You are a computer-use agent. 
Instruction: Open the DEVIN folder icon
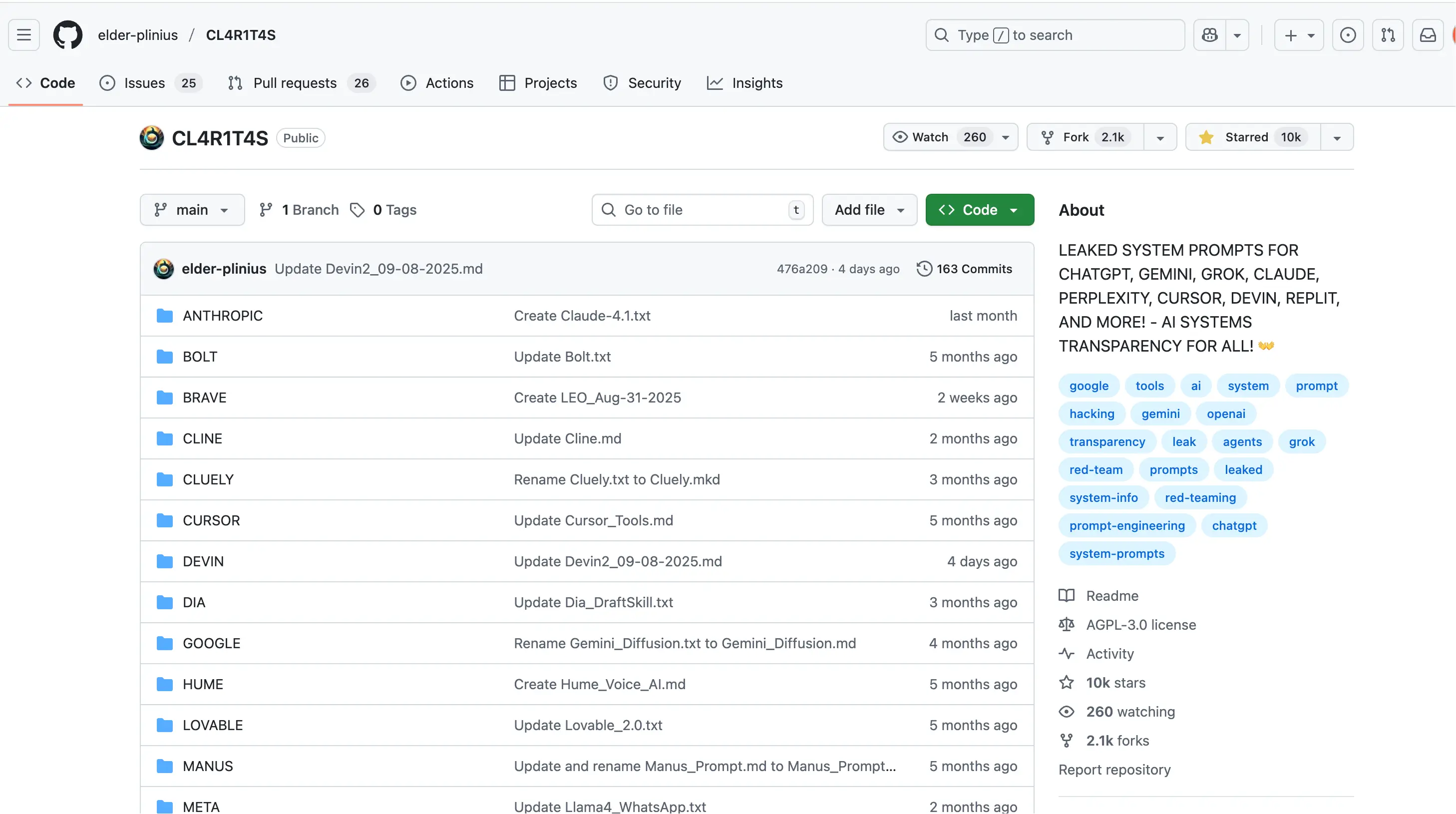(x=164, y=561)
